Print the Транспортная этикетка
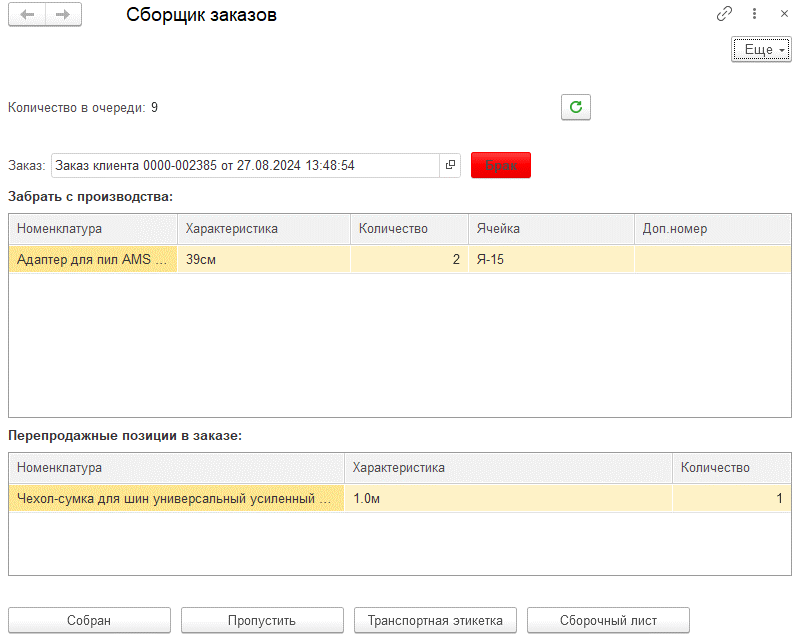 pyautogui.click(x=435, y=620)
